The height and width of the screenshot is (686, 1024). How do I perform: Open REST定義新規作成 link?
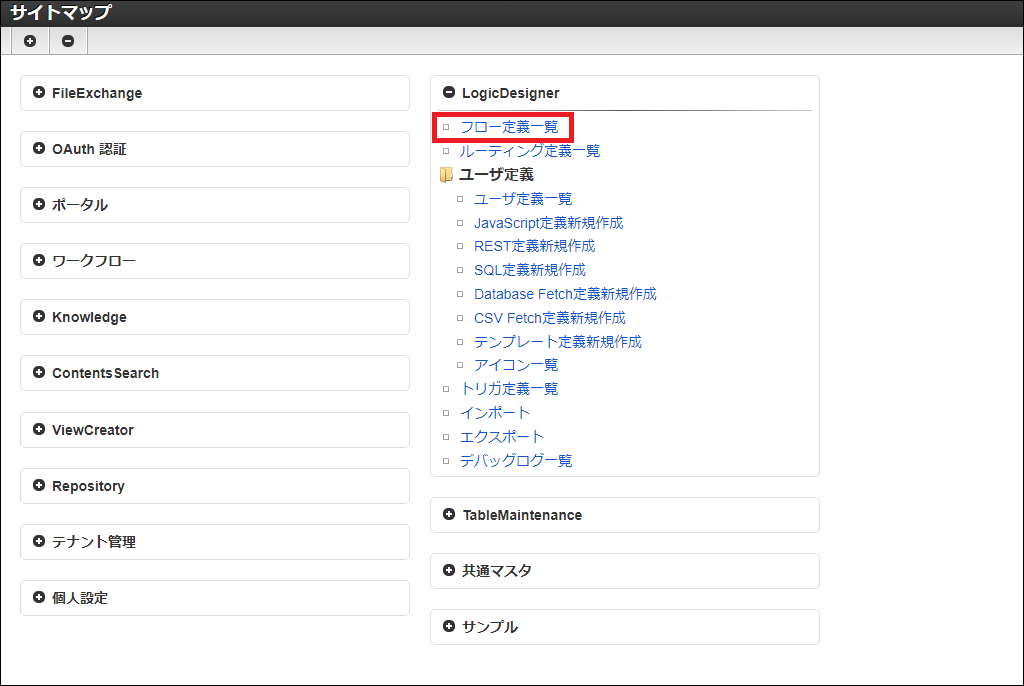(534, 246)
